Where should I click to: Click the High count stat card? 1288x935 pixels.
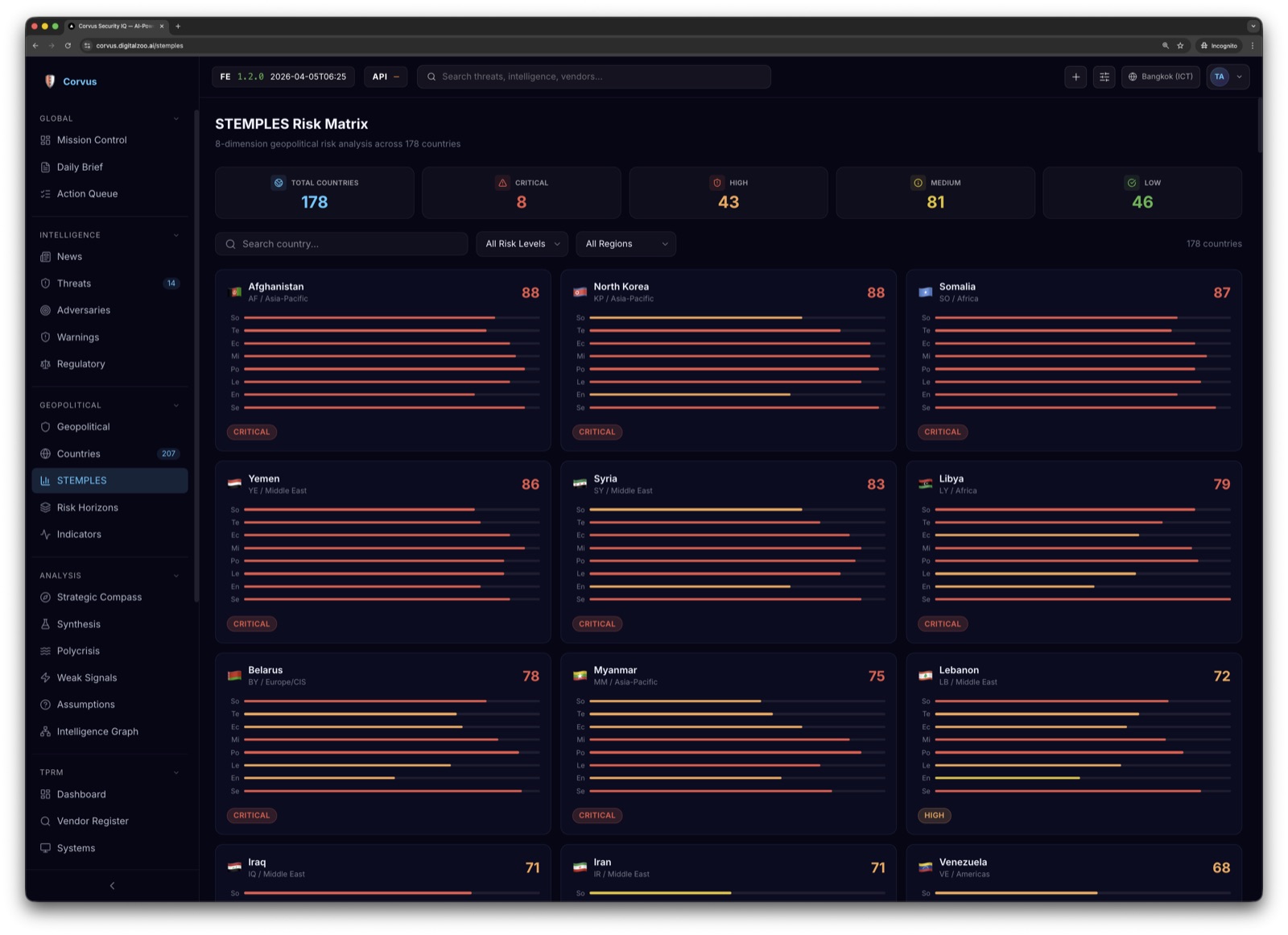pyautogui.click(x=729, y=193)
